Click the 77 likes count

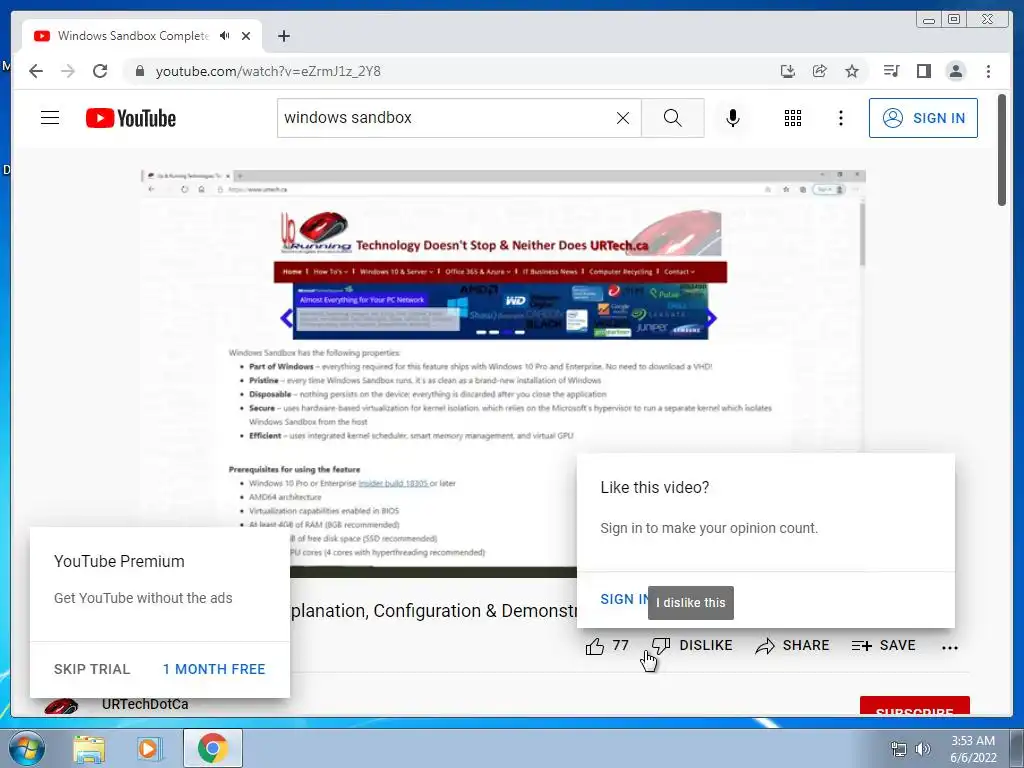click(x=620, y=645)
